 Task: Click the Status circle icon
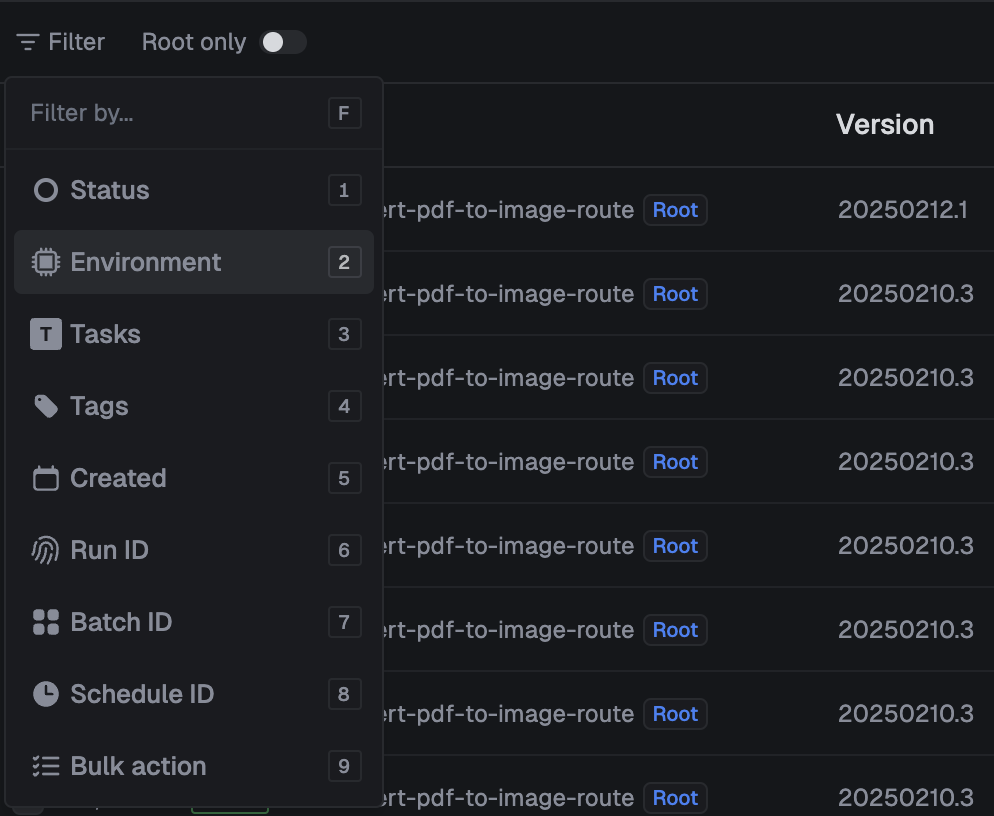tap(46, 190)
